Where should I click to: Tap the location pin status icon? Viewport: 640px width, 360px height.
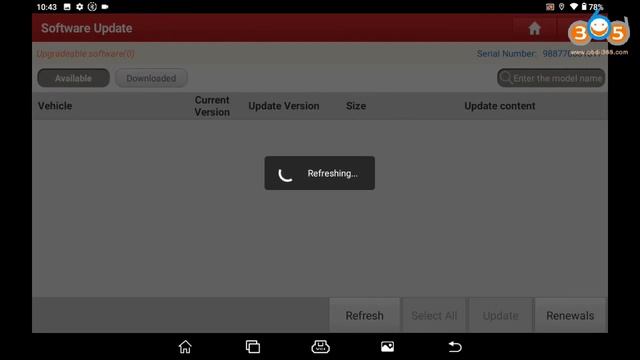pos(562,7)
